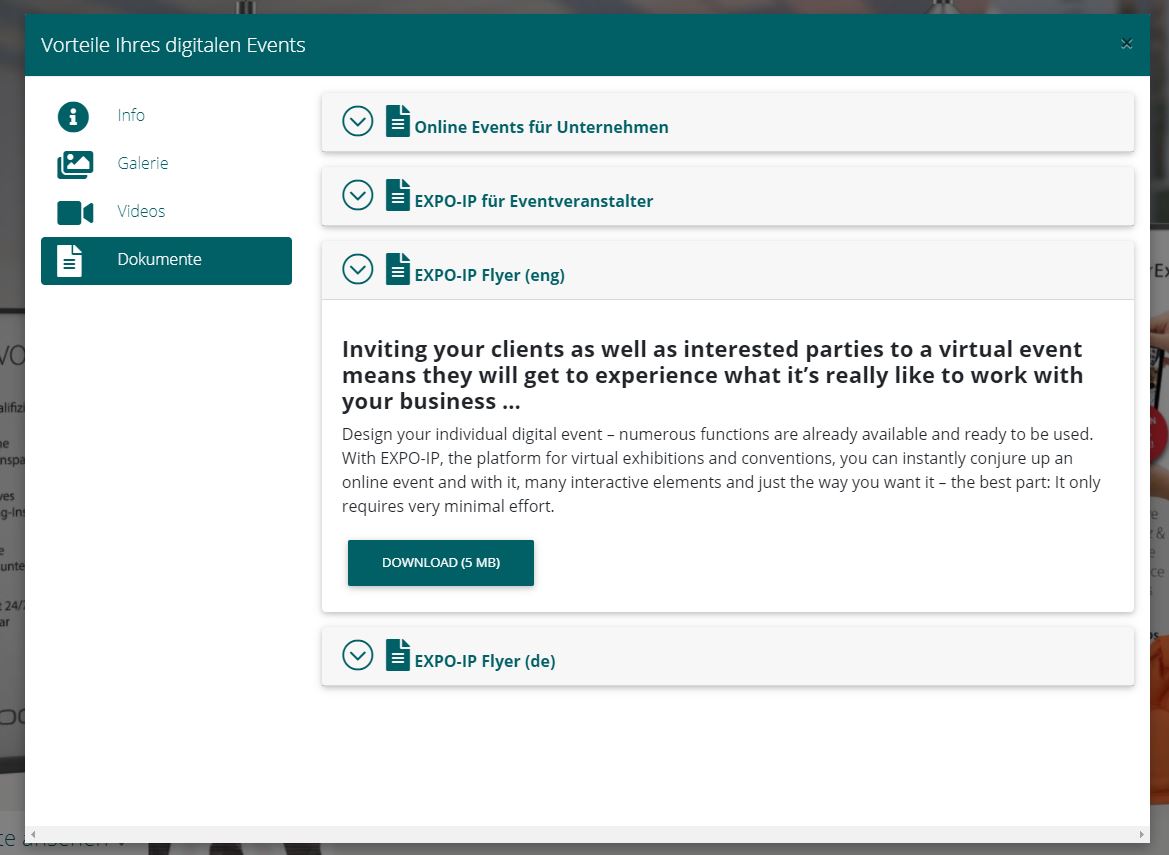Click the EXPO-IP Flyer (de) title
The image size is (1169, 855).
[x=485, y=661]
